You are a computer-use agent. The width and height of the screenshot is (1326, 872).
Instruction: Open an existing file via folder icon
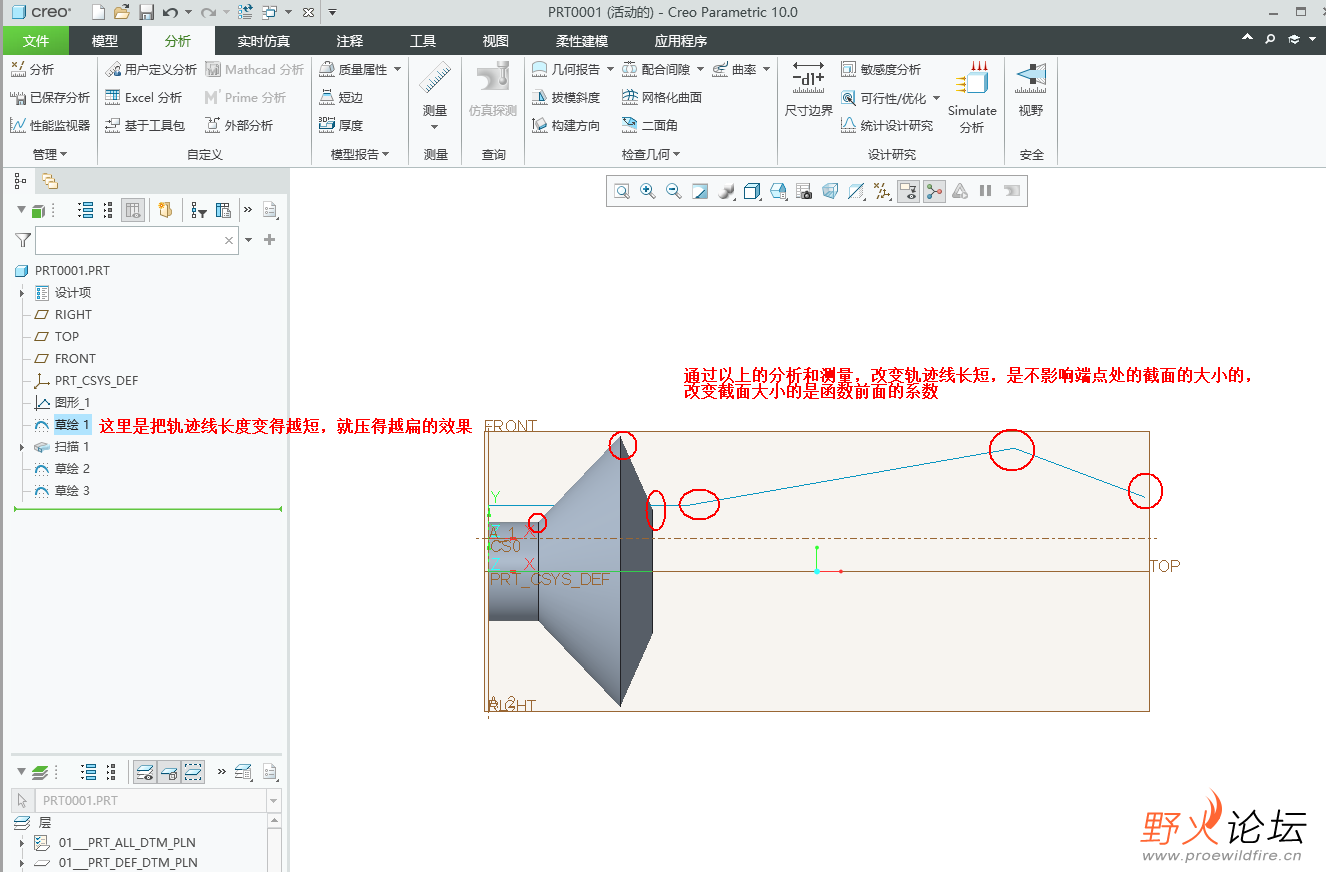point(122,12)
